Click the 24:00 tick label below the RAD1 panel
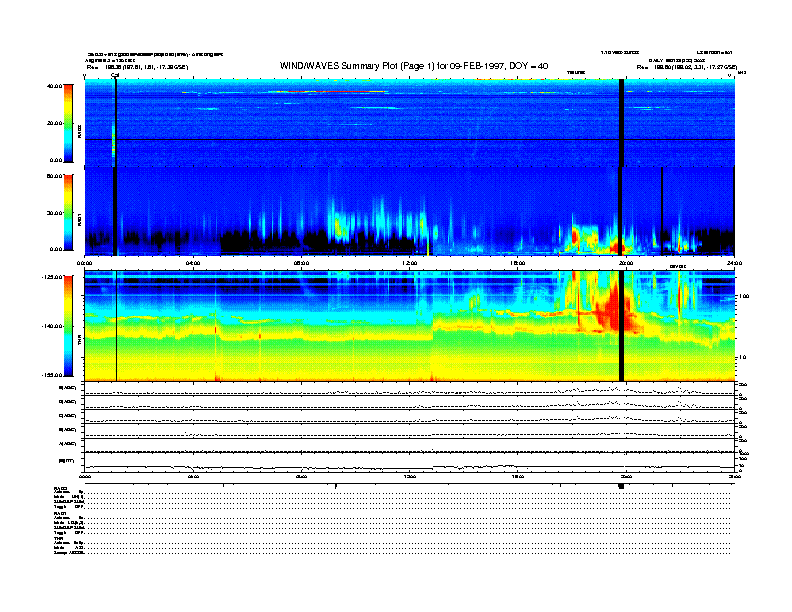Screen dimensions: 792x612 tap(734, 263)
